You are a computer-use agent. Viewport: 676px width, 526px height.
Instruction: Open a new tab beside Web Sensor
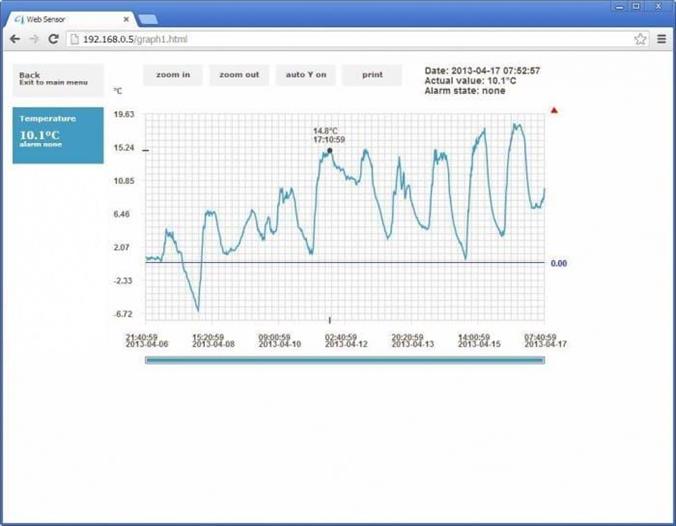[148, 19]
